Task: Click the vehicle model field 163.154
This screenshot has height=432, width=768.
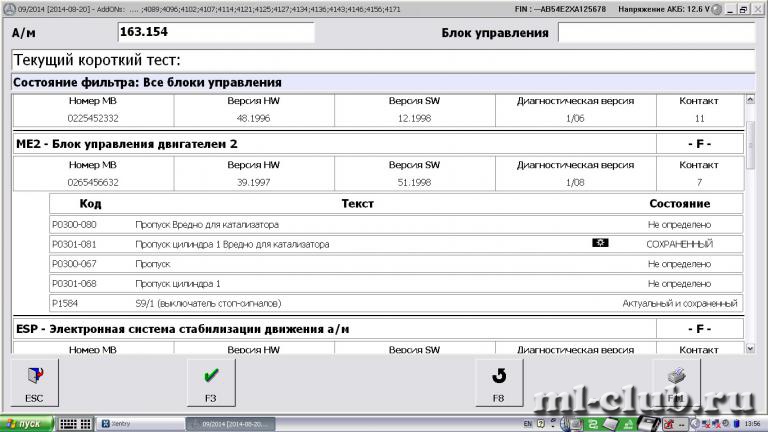Action: coord(215,32)
